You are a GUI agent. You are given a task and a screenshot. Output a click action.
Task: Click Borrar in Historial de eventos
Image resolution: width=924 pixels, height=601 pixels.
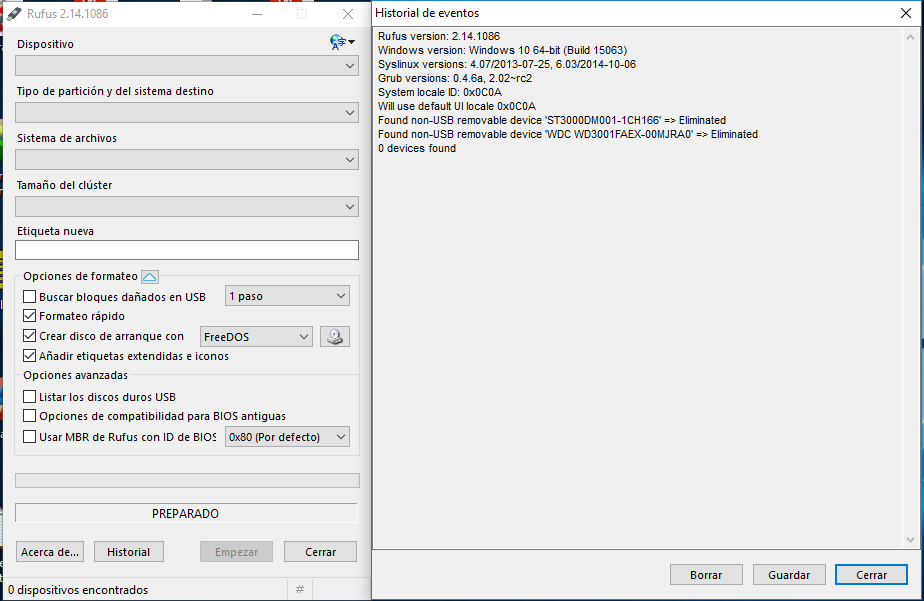(706, 574)
